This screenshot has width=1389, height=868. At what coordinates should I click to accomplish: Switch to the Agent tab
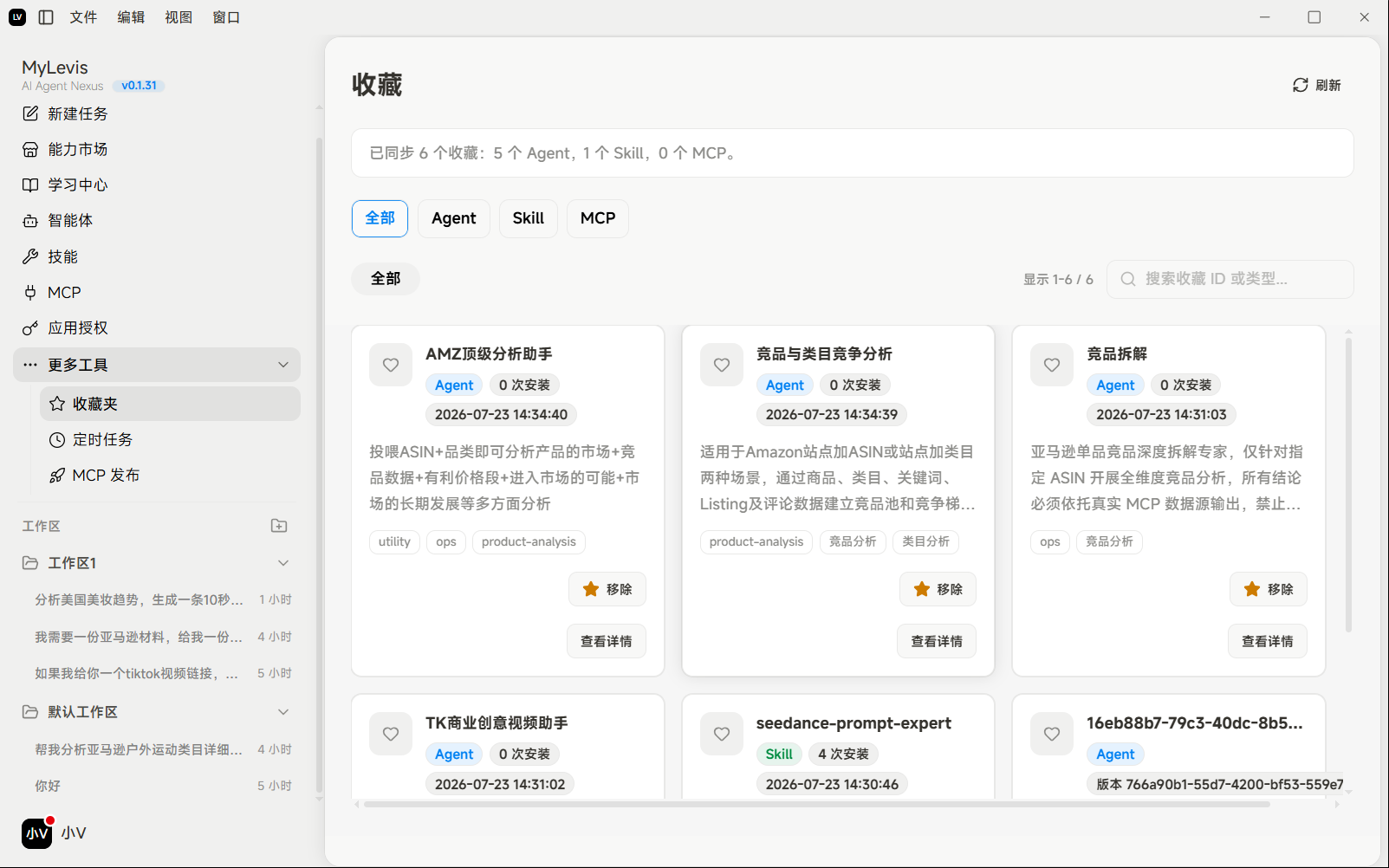(454, 218)
